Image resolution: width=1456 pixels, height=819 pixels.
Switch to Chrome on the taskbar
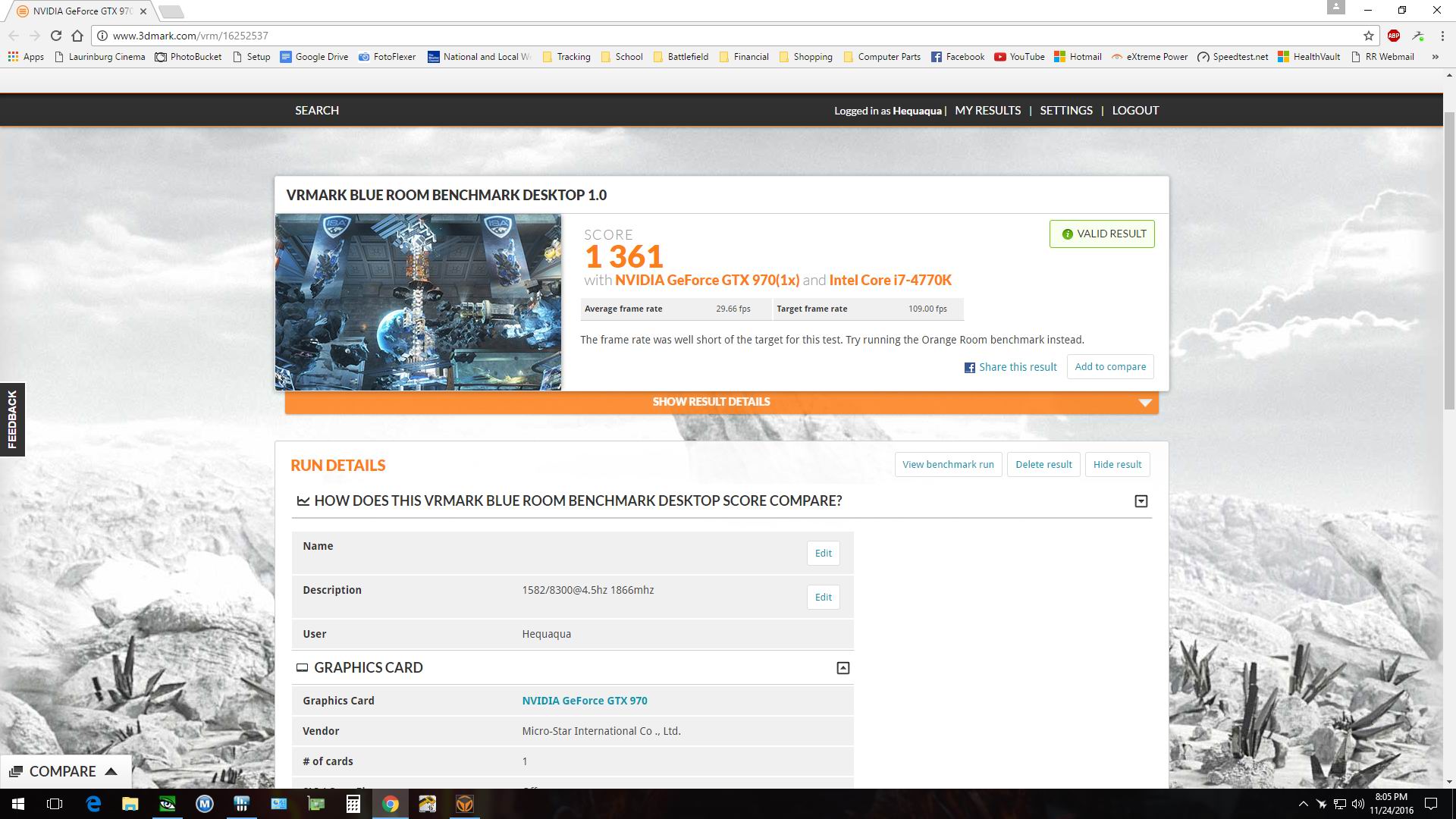coord(390,804)
